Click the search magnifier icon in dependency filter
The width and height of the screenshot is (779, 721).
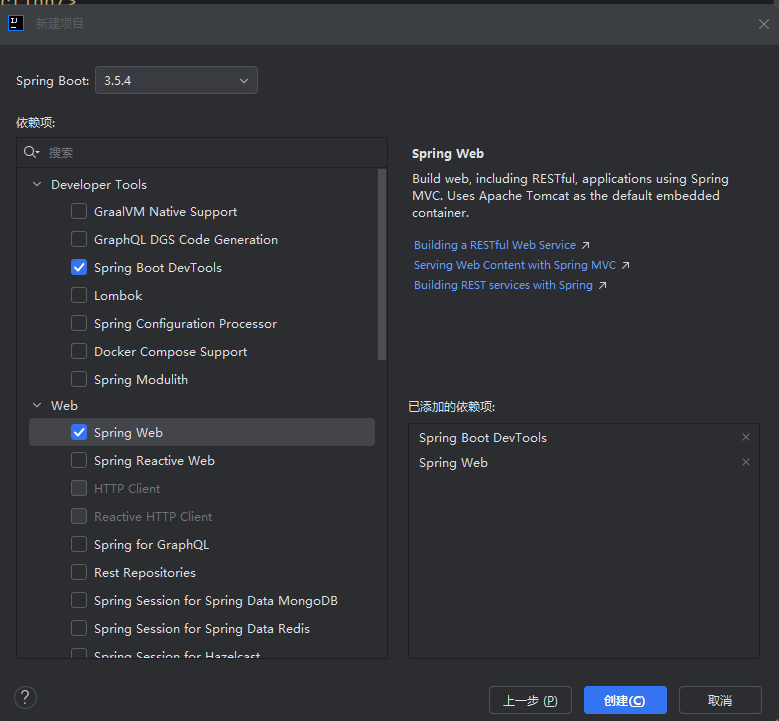pos(31,152)
